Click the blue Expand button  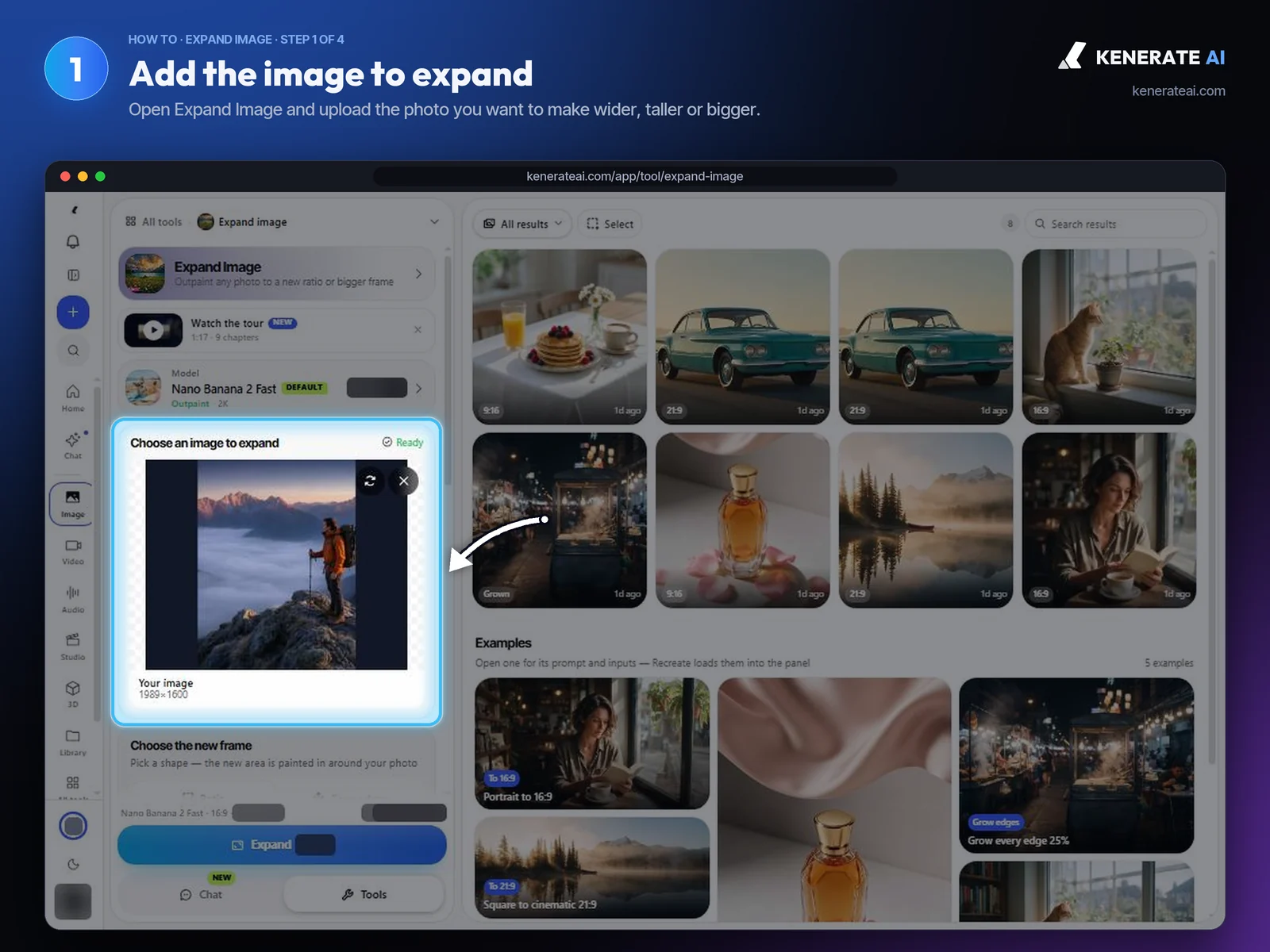[x=282, y=845]
